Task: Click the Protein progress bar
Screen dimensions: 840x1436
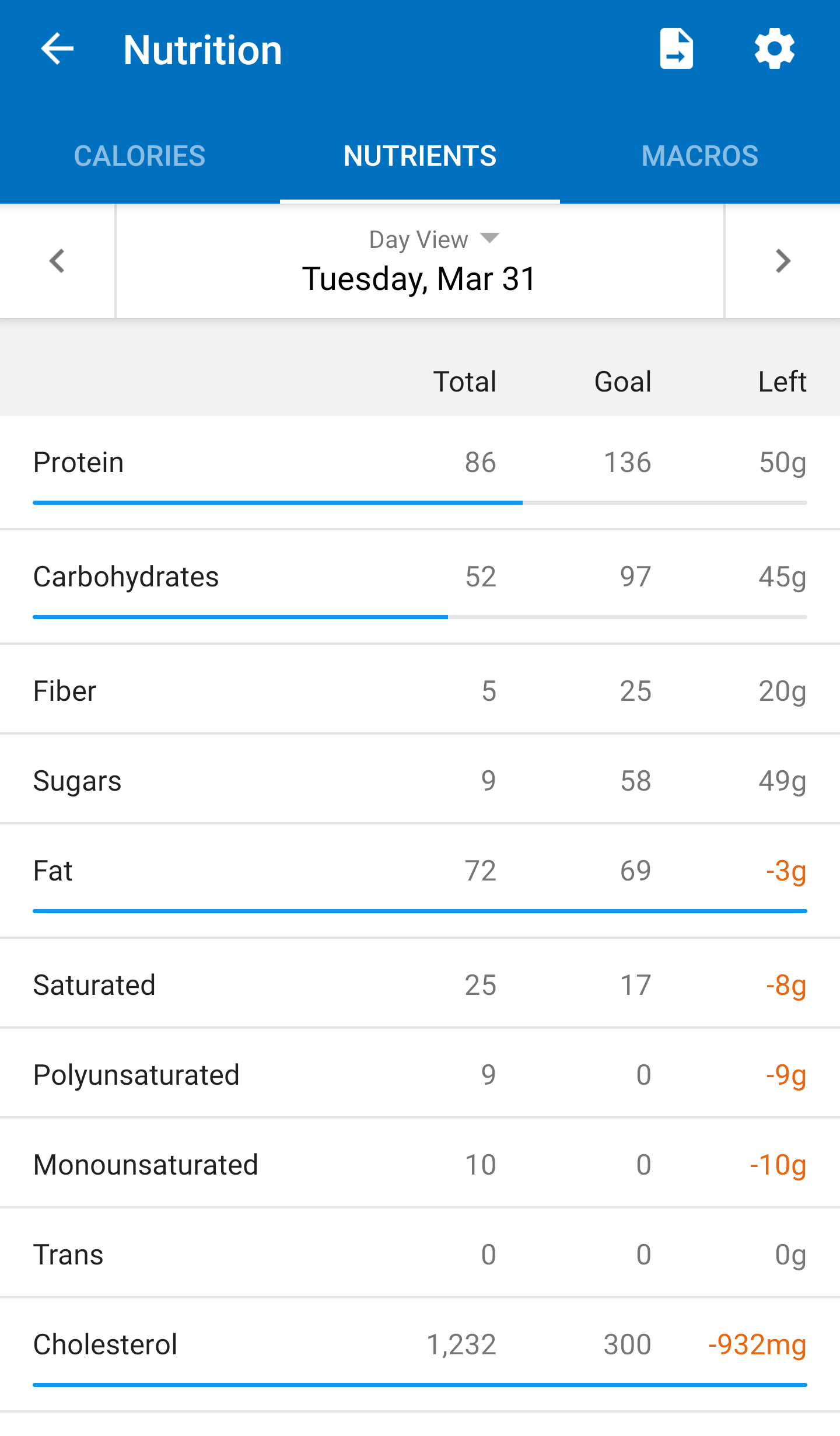Action: click(x=420, y=502)
